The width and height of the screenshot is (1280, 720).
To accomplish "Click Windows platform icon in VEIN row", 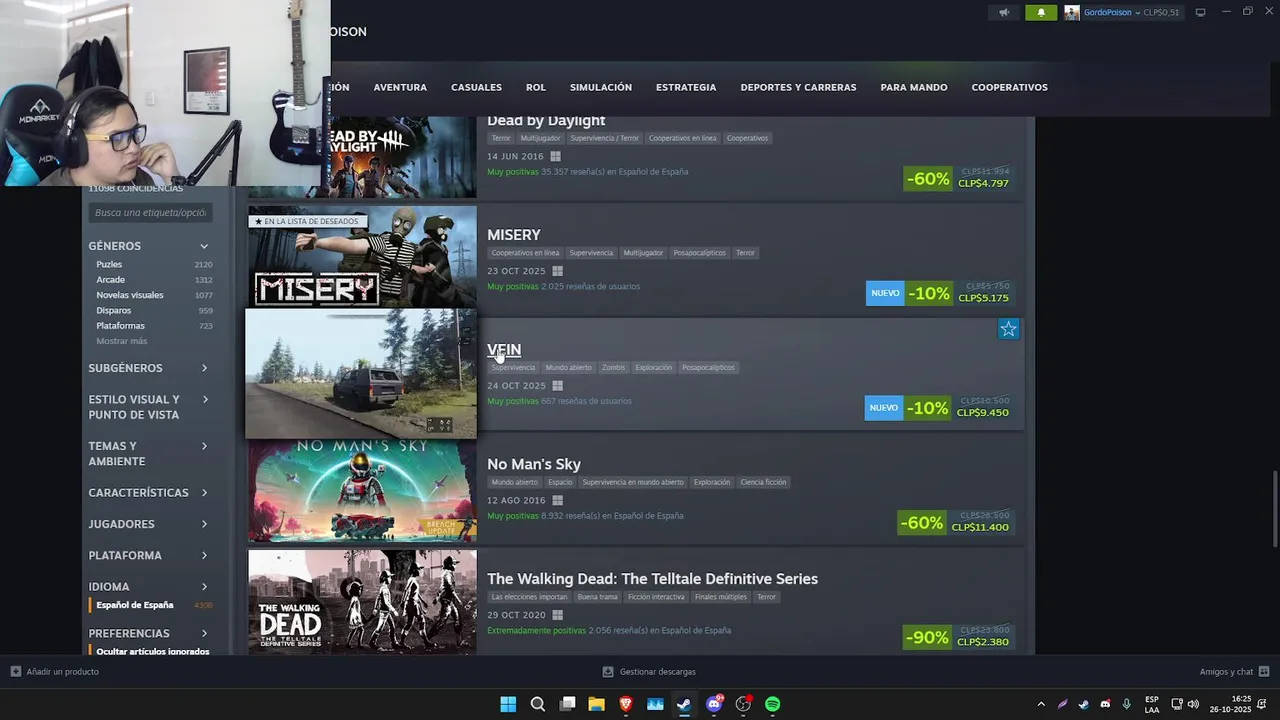I will (557, 386).
